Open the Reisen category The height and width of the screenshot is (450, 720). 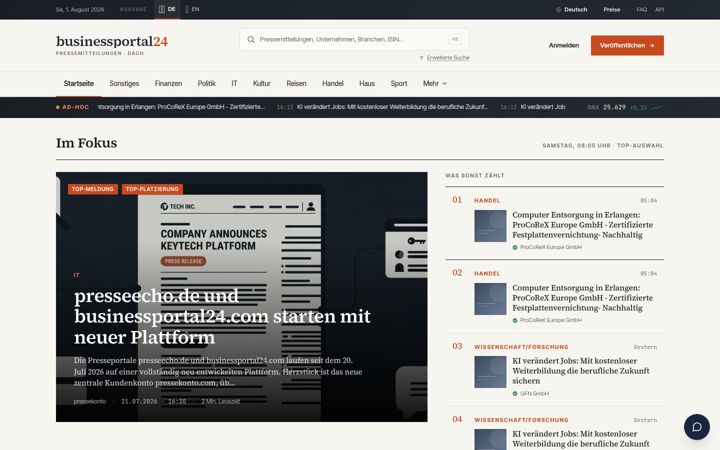coord(296,84)
